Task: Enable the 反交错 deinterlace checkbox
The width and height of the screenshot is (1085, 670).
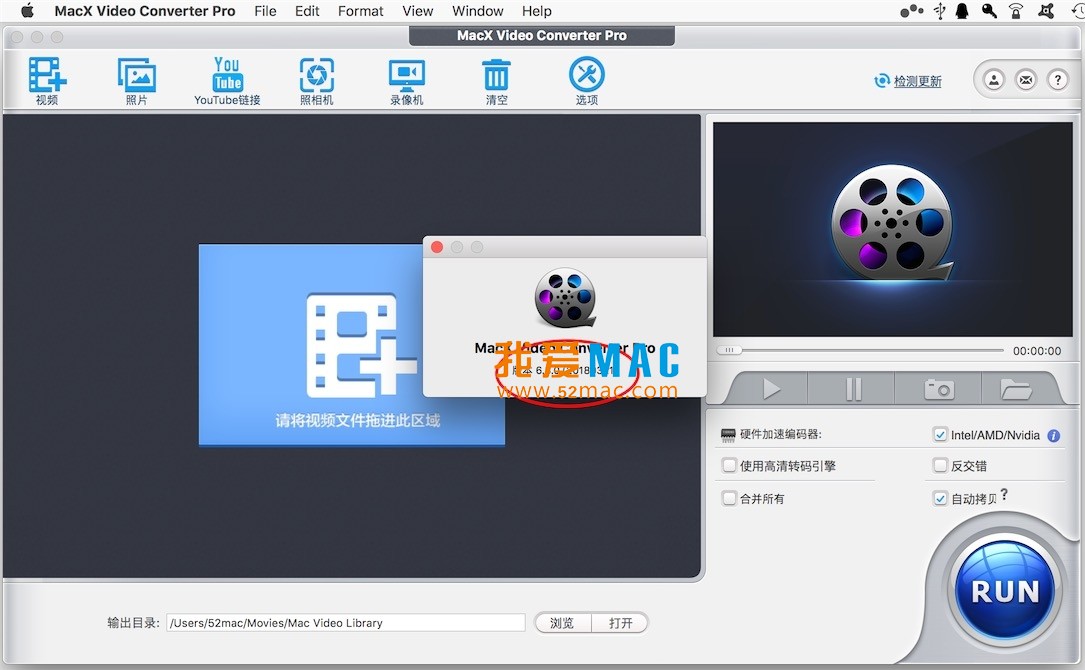Action: tap(940, 465)
